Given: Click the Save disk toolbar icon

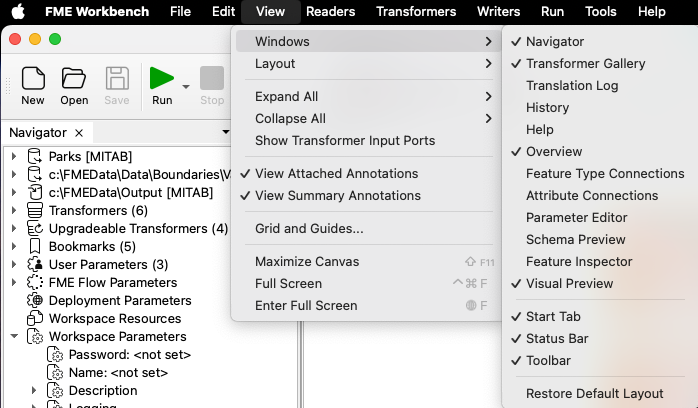Looking at the screenshot, I should [x=117, y=78].
